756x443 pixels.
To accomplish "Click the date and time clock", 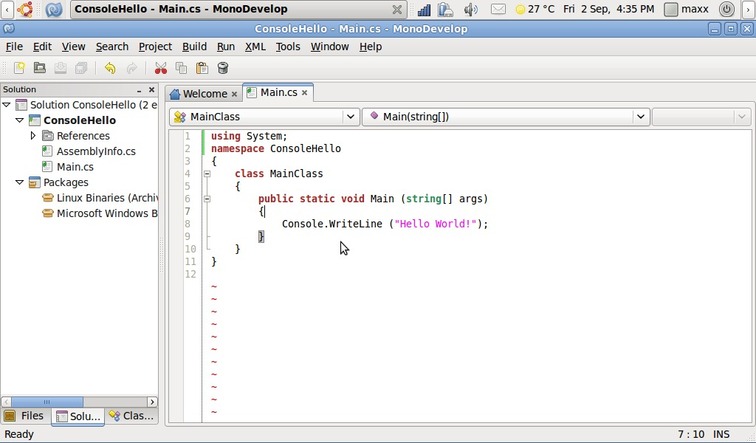I will tap(609, 9).
